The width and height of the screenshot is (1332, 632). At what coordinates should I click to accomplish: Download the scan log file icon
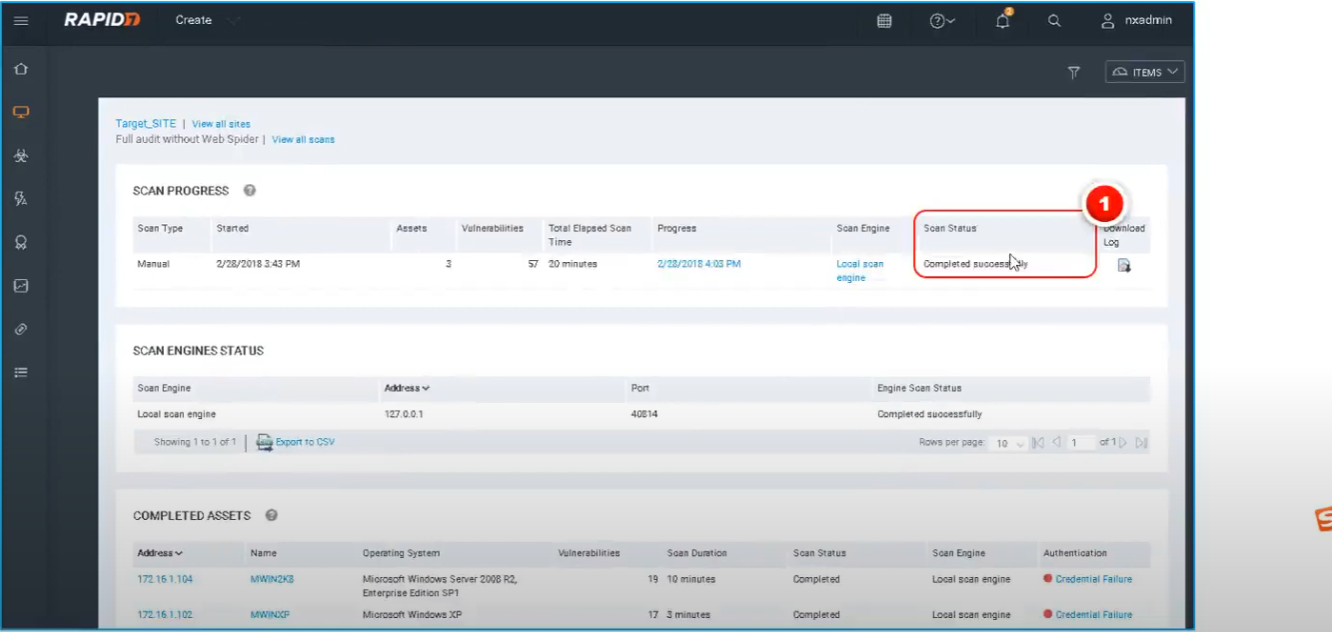[x=1124, y=265]
